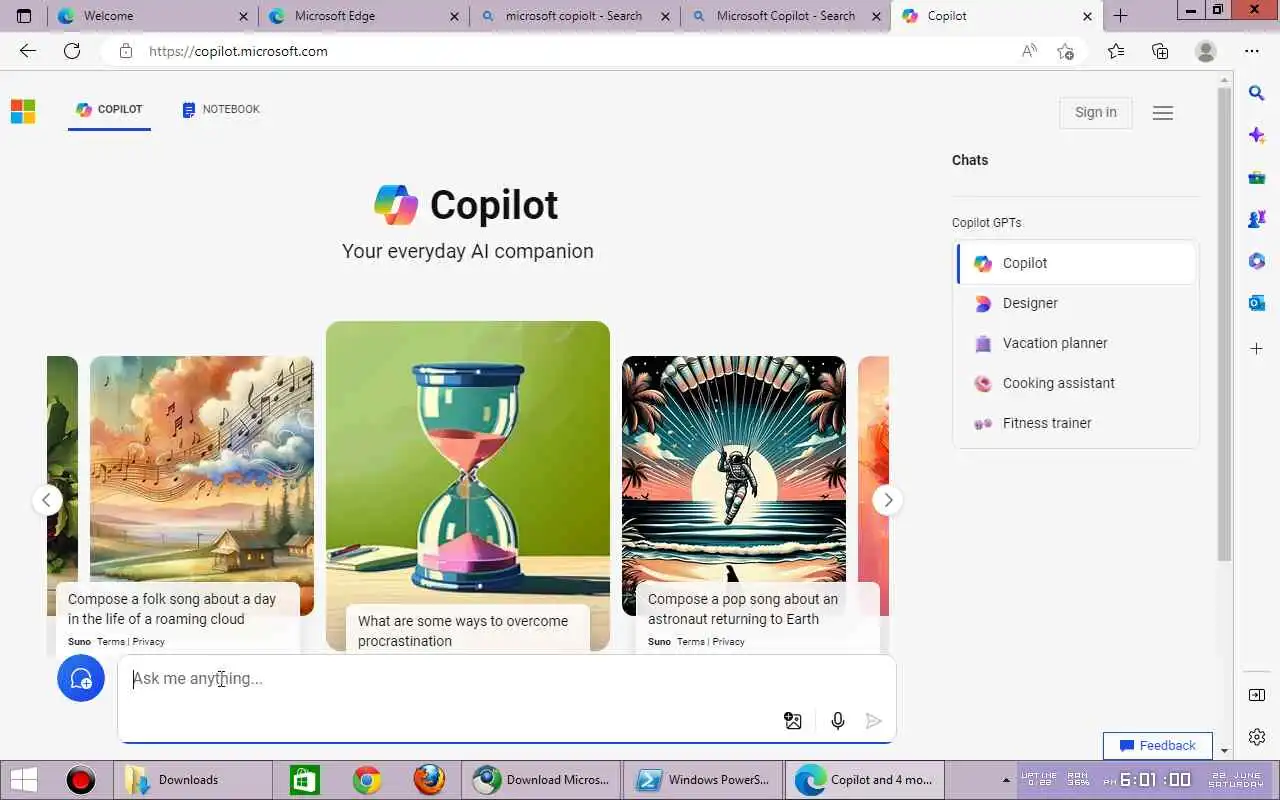The height and width of the screenshot is (800, 1280).
Task: Open sidebar Microsoft 365 icon
Action: 1257,261
